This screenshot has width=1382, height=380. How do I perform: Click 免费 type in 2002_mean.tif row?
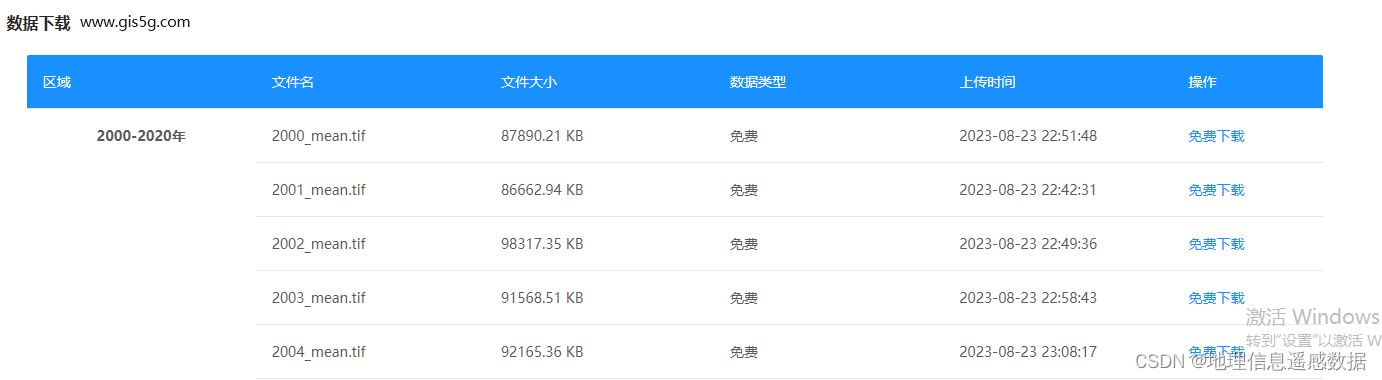pos(744,244)
